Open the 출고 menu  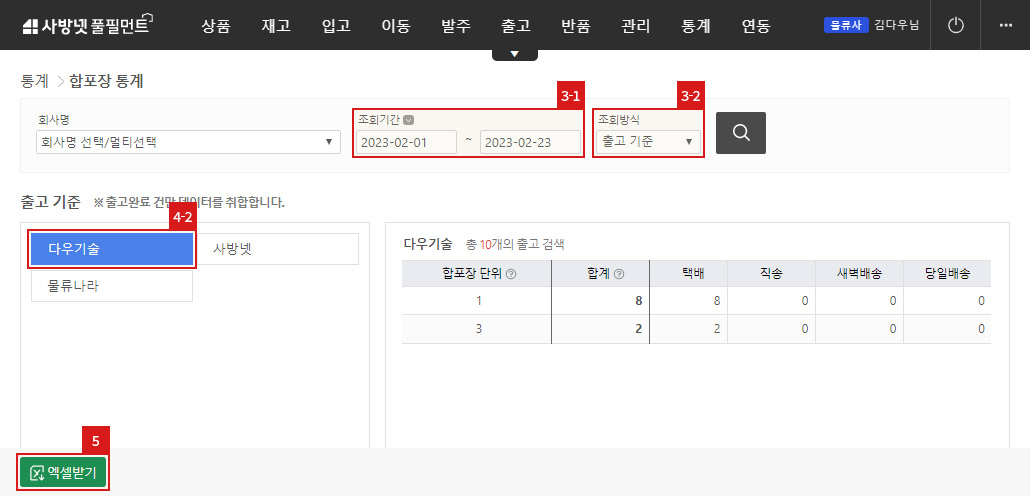515,26
